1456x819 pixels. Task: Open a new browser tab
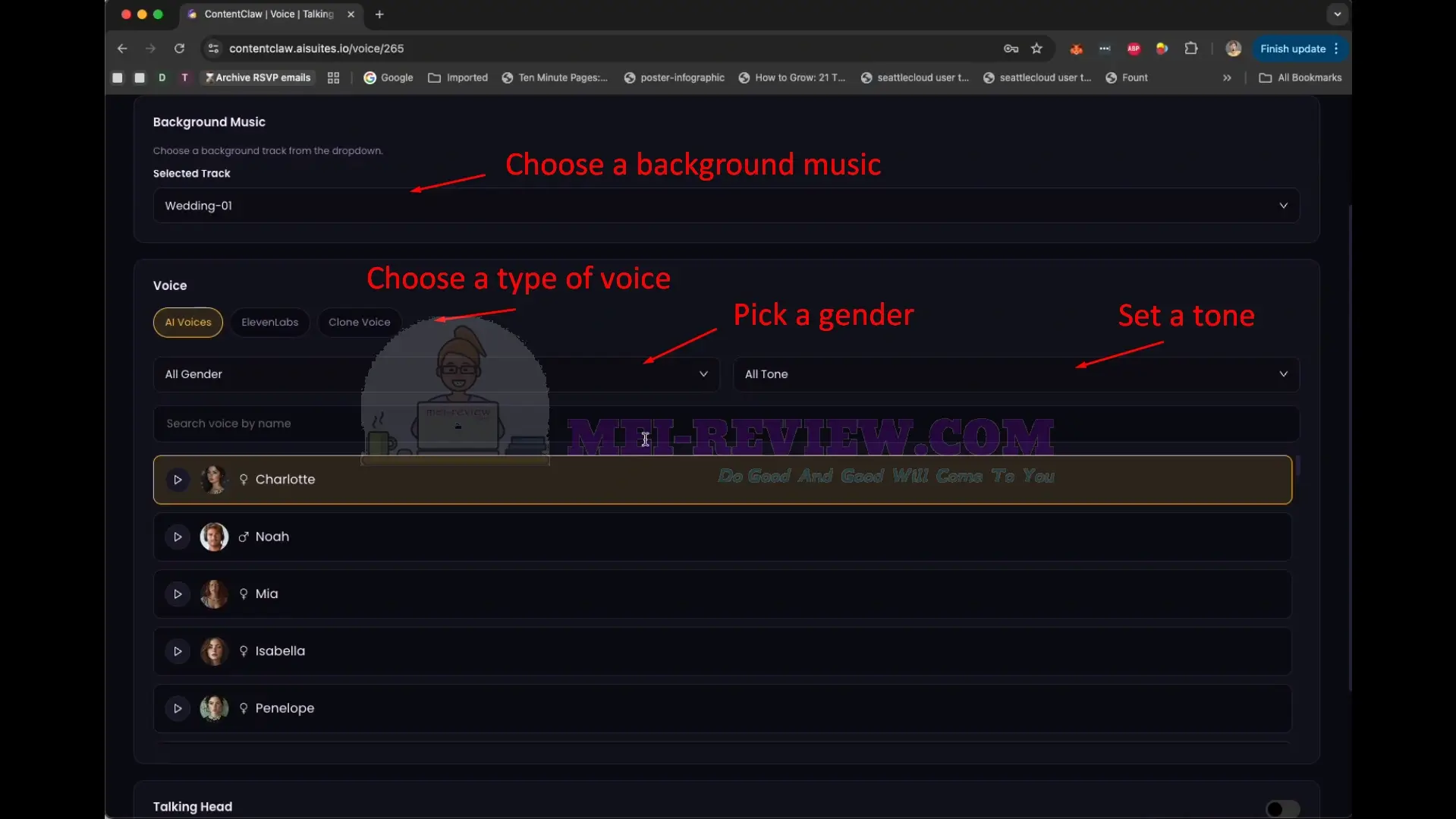pyautogui.click(x=379, y=14)
